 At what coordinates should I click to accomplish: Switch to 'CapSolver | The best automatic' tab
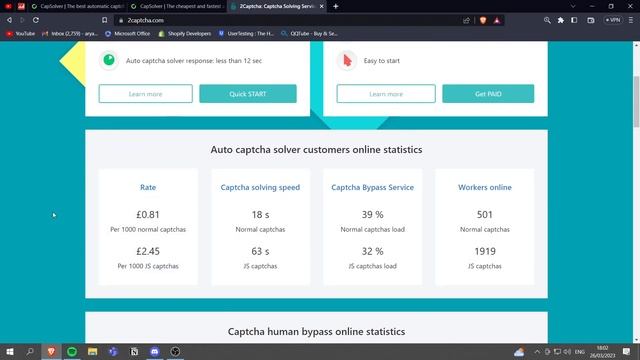(78, 6)
